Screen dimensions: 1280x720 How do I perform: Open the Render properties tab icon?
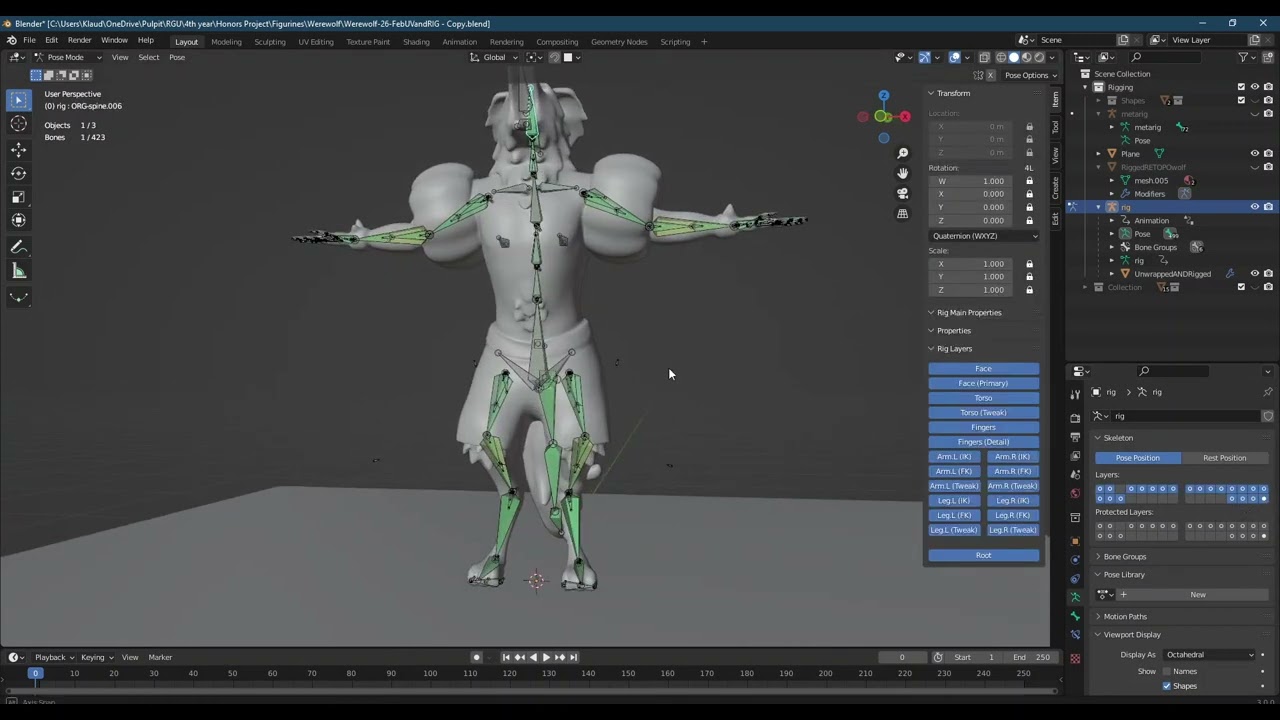tap(1075, 418)
